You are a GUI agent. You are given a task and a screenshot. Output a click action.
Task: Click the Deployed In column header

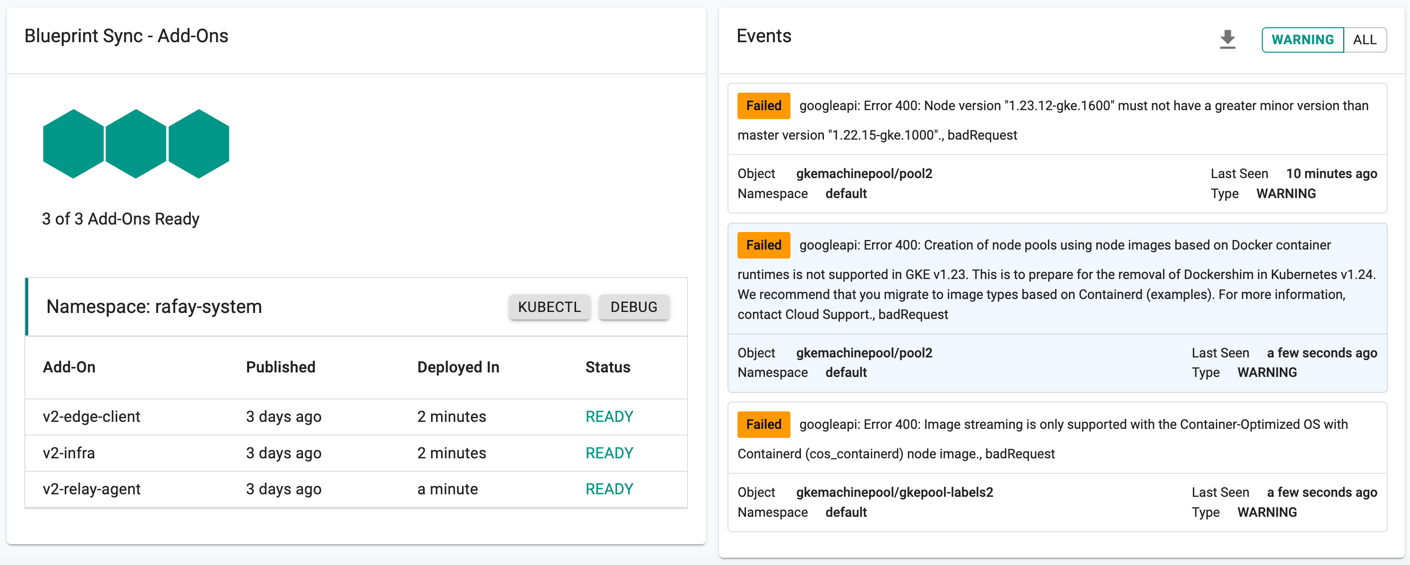pos(458,367)
